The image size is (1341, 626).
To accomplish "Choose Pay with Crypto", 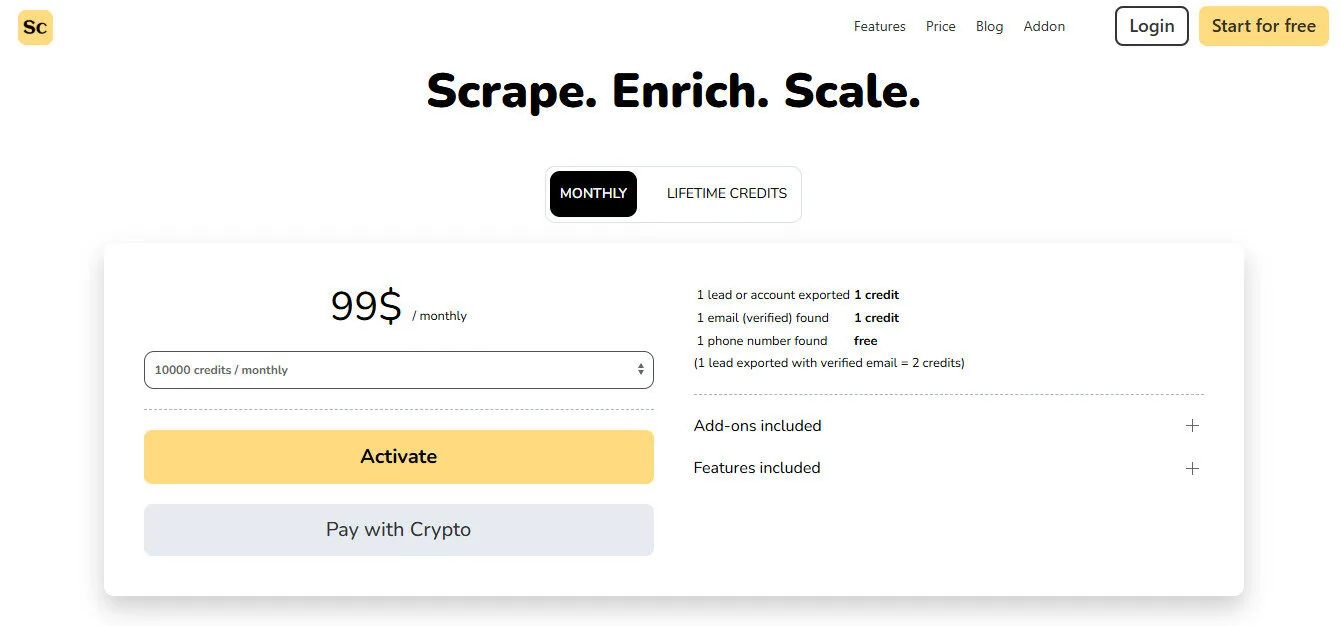I will pyautogui.click(x=398, y=529).
